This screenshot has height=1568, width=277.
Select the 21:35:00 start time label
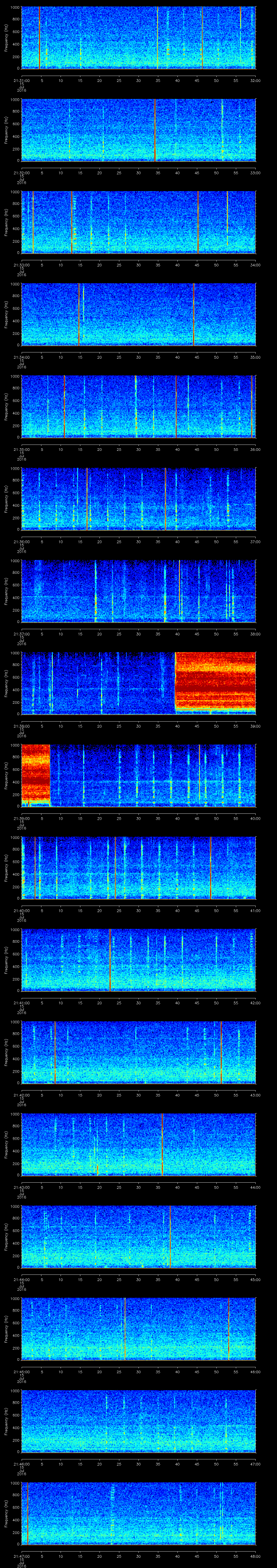21,449
